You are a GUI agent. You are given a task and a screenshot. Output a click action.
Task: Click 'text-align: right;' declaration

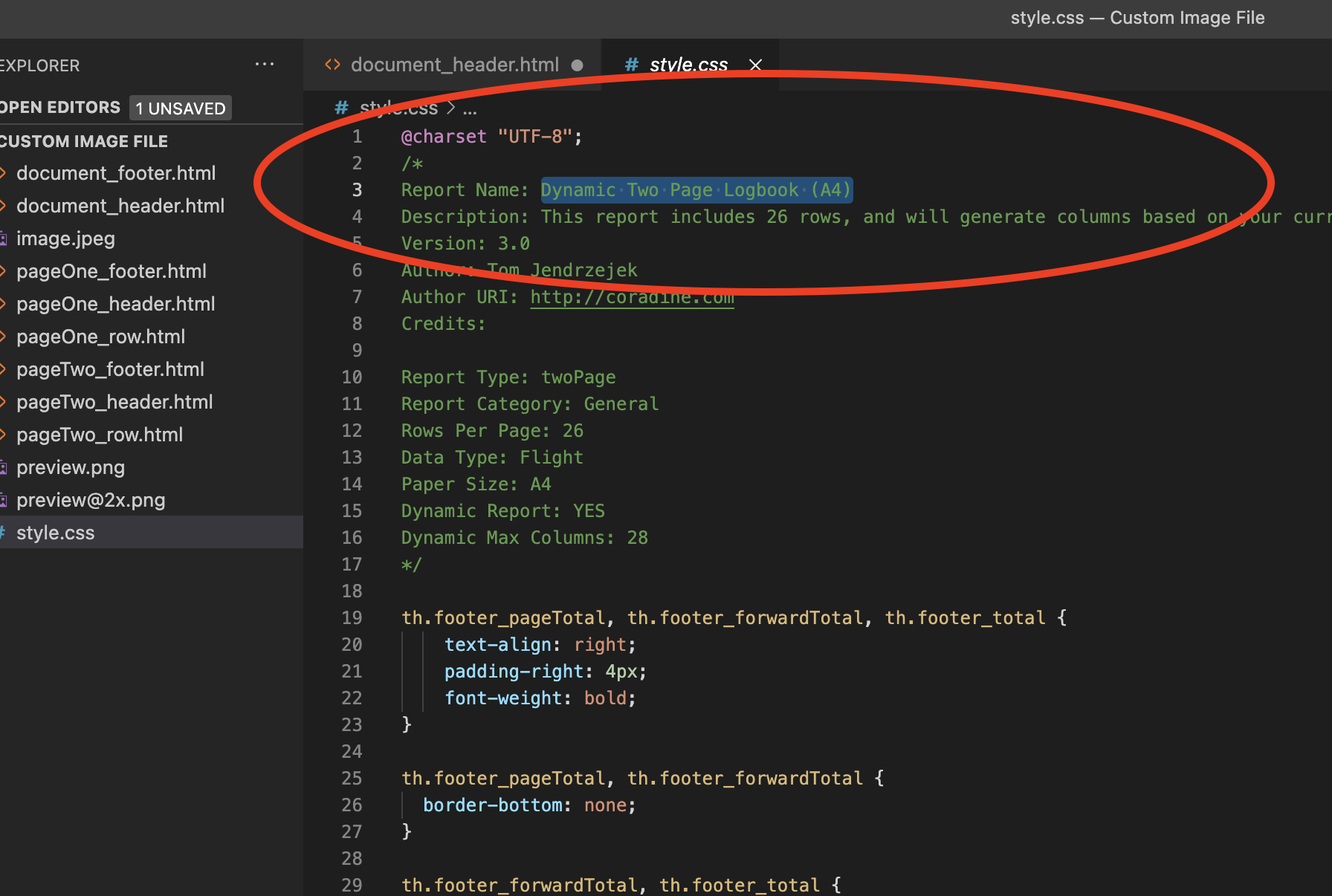pyautogui.click(x=540, y=645)
